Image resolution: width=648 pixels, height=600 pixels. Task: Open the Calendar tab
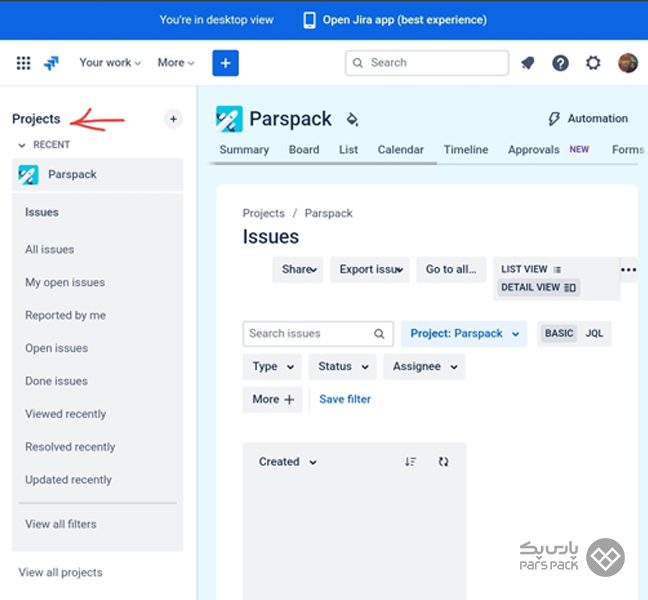point(400,150)
